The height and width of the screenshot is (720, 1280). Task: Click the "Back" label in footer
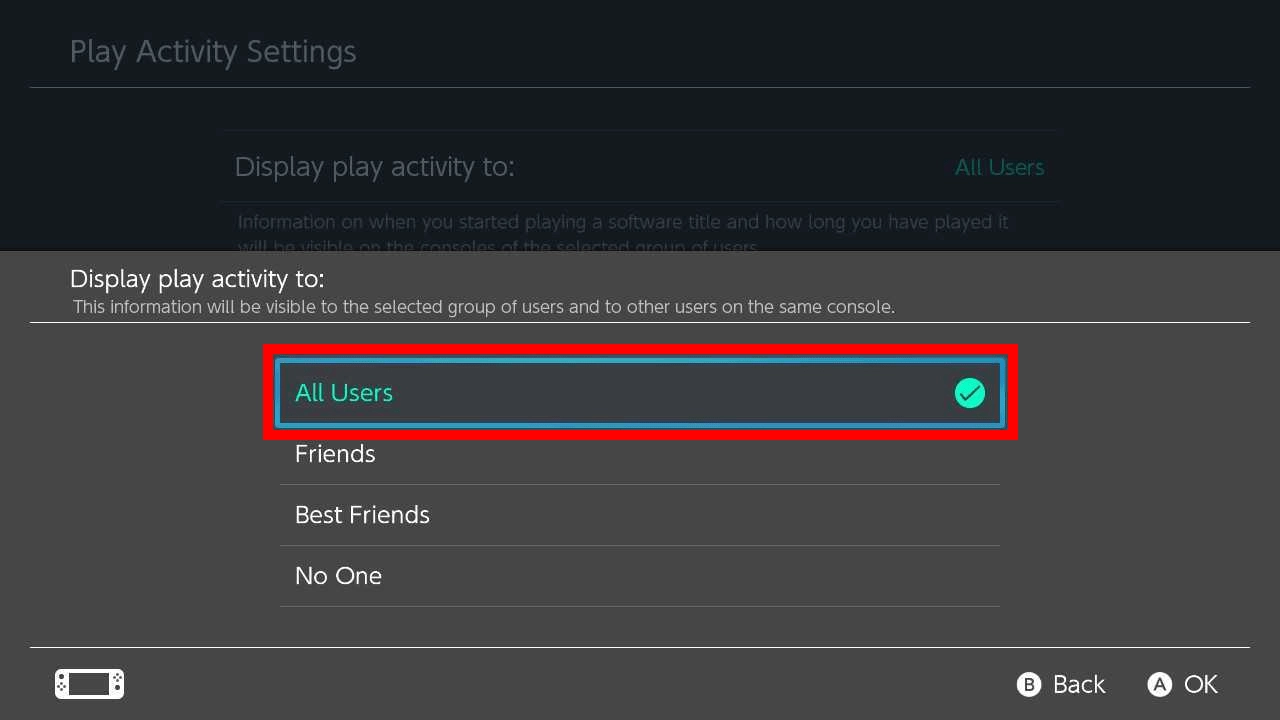tap(1078, 684)
